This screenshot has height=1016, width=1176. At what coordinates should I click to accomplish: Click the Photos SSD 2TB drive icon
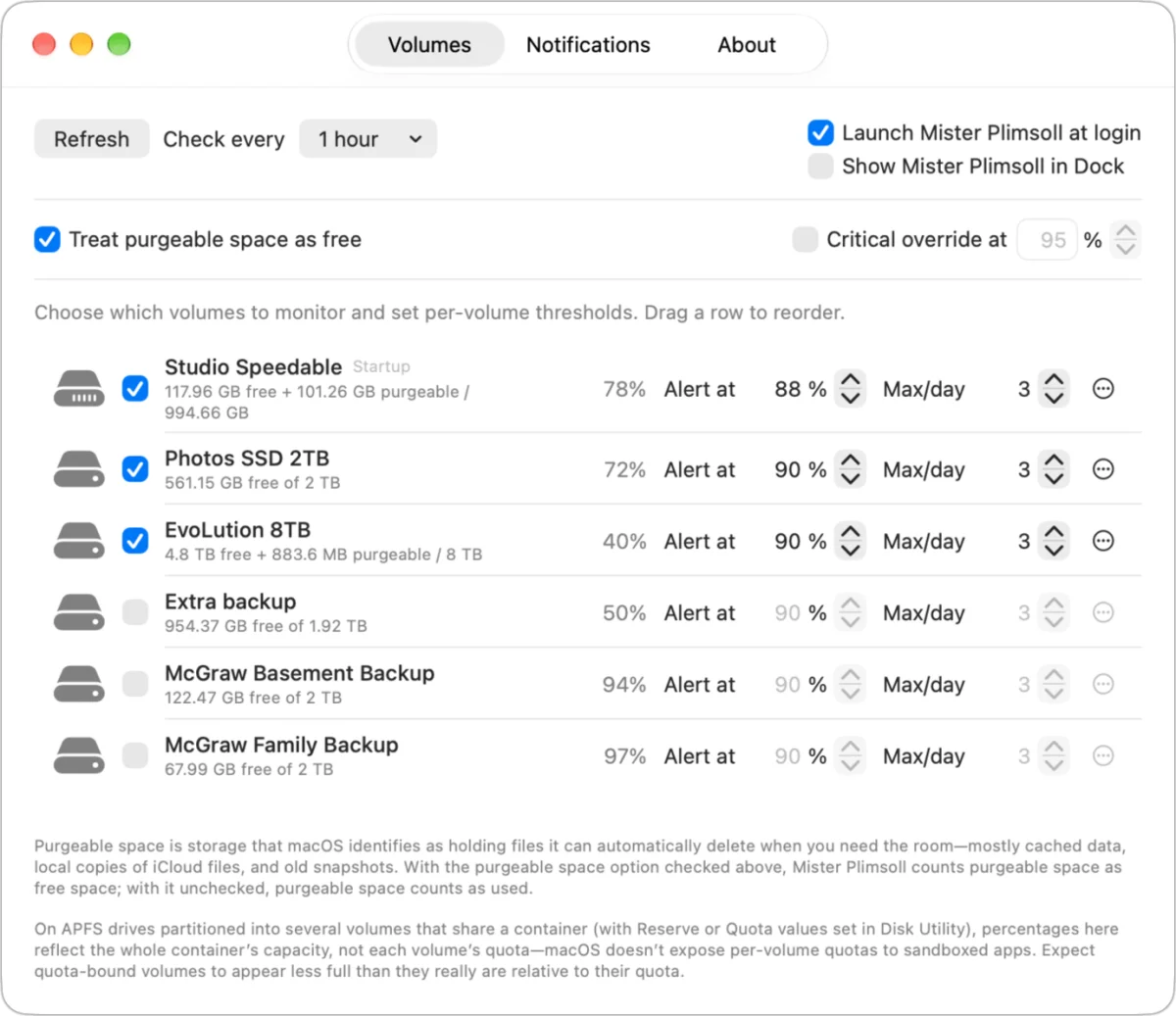[x=78, y=469]
